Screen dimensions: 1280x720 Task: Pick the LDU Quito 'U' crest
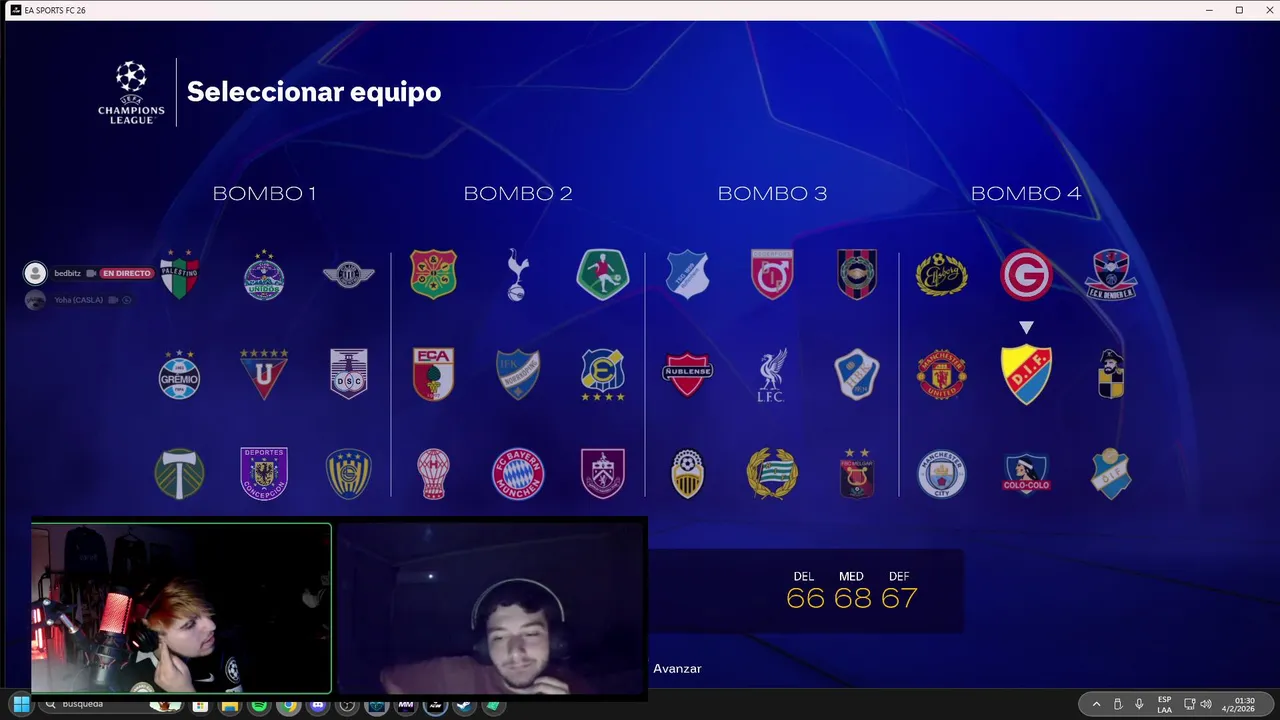click(264, 374)
